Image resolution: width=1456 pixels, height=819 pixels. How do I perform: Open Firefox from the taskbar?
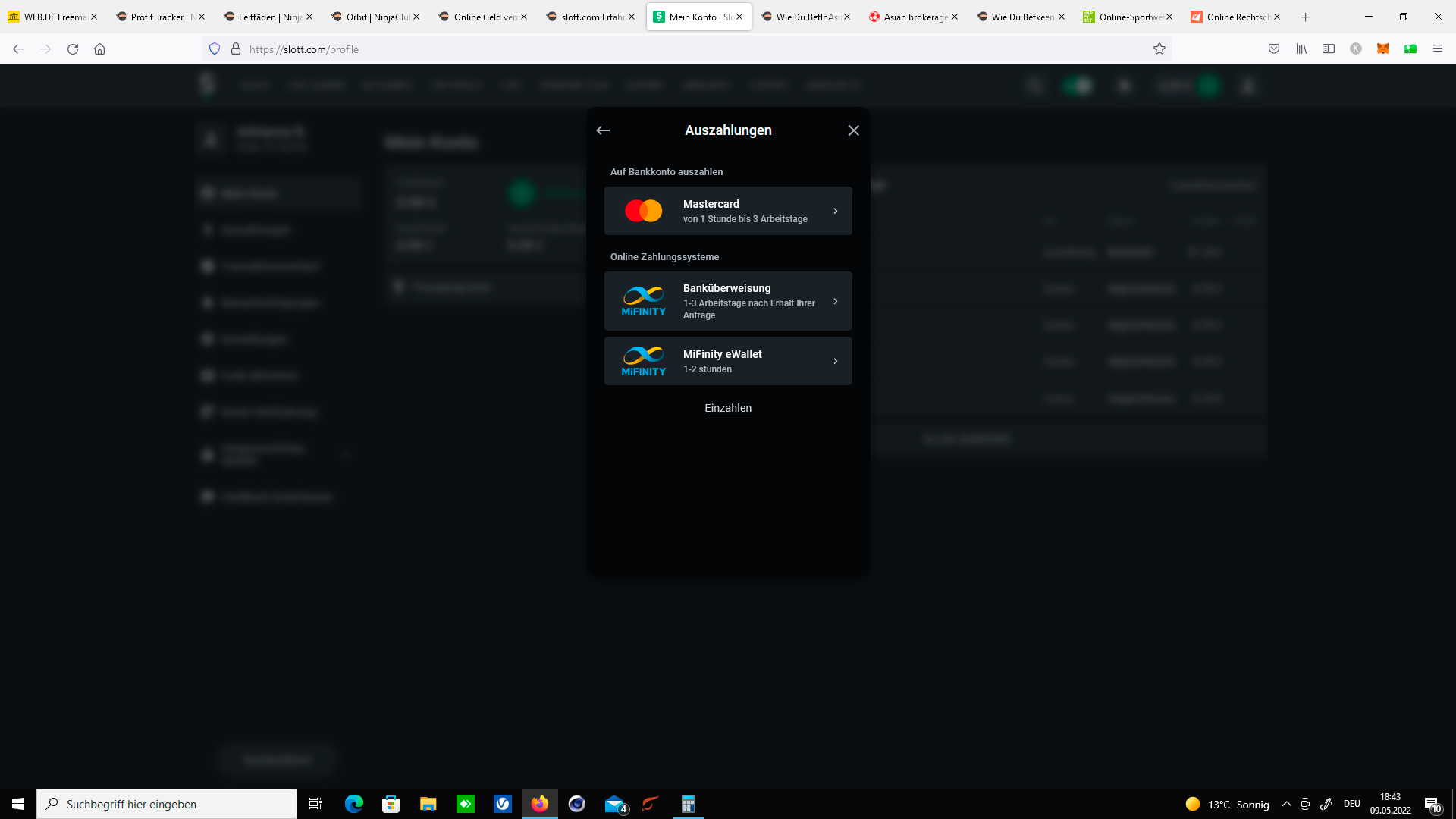coord(540,804)
